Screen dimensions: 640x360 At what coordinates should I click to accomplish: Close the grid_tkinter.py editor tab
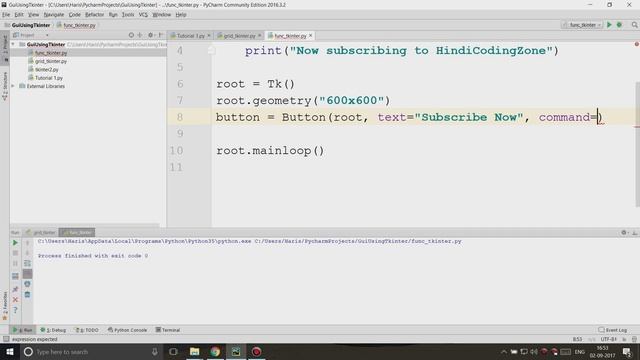coord(260,36)
